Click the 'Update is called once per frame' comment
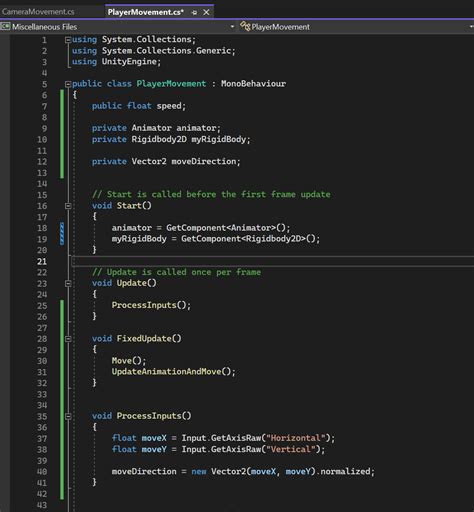 point(176,272)
